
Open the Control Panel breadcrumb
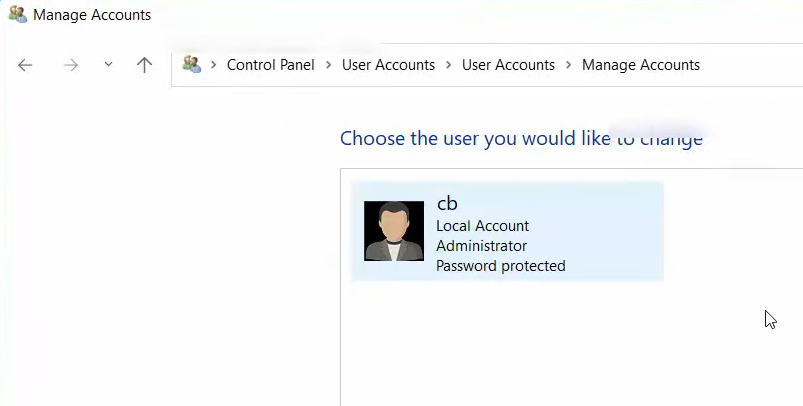click(x=270, y=65)
